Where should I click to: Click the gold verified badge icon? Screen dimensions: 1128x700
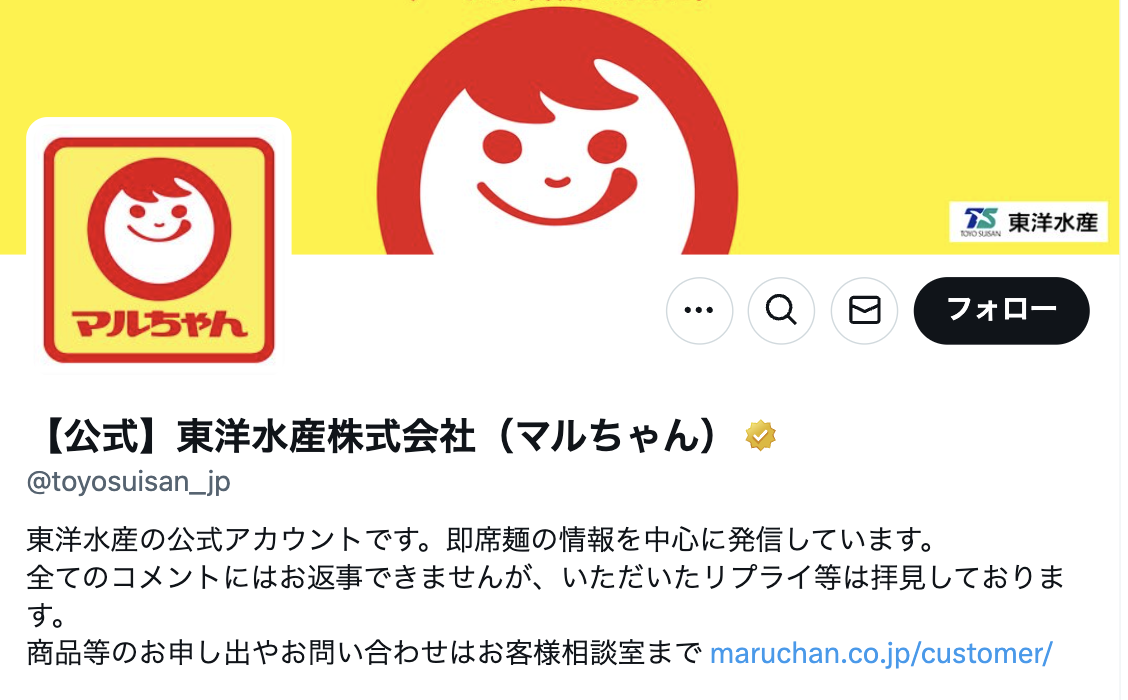(760, 436)
